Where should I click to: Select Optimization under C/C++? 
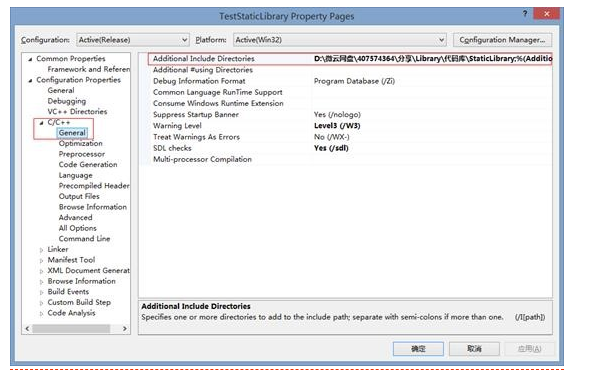(x=80, y=143)
